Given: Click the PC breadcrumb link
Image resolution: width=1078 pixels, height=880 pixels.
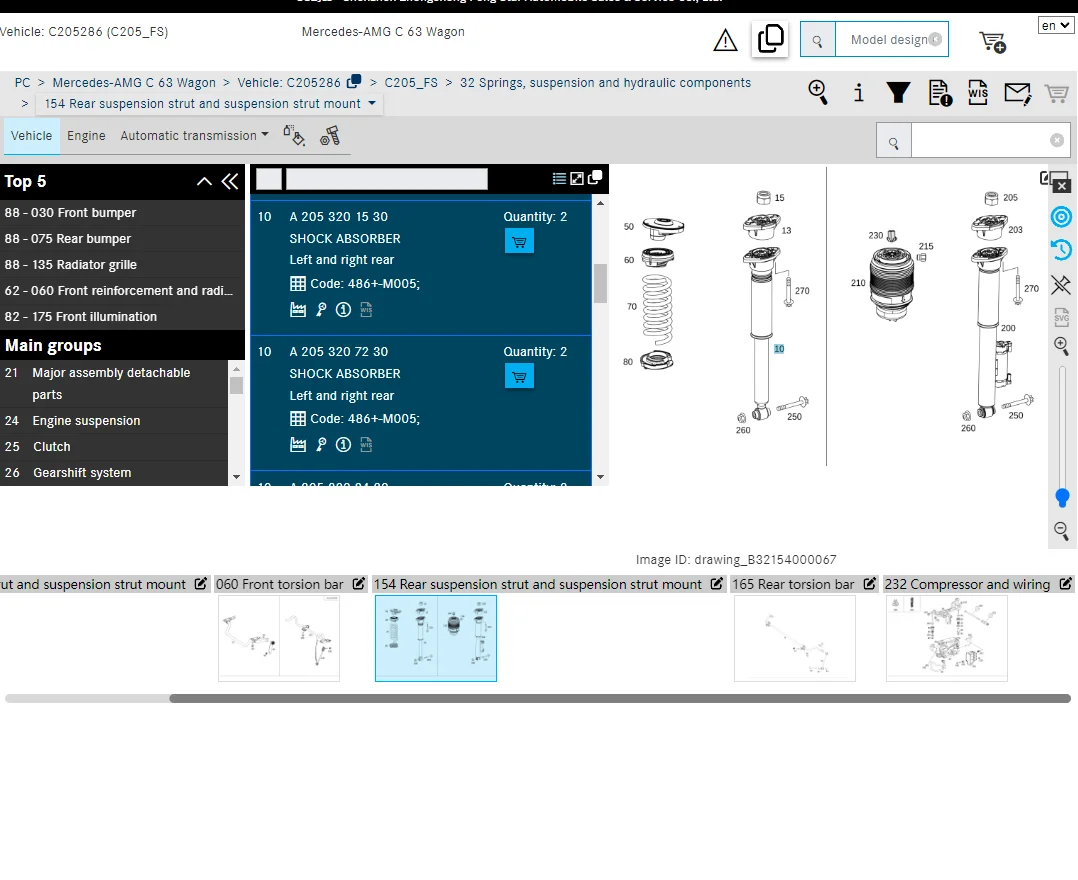Looking at the screenshot, I should click(23, 82).
